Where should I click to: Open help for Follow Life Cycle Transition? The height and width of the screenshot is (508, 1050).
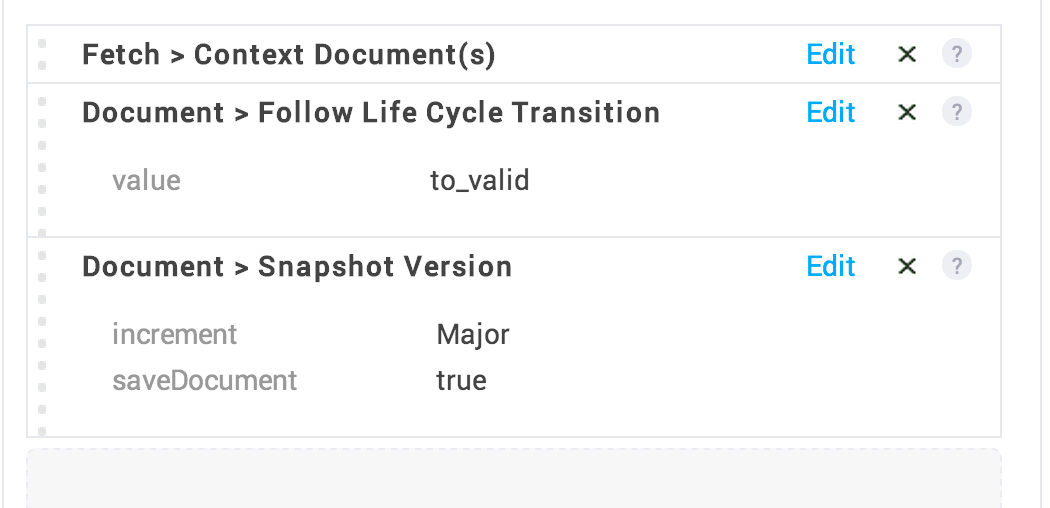tap(957, 111)
